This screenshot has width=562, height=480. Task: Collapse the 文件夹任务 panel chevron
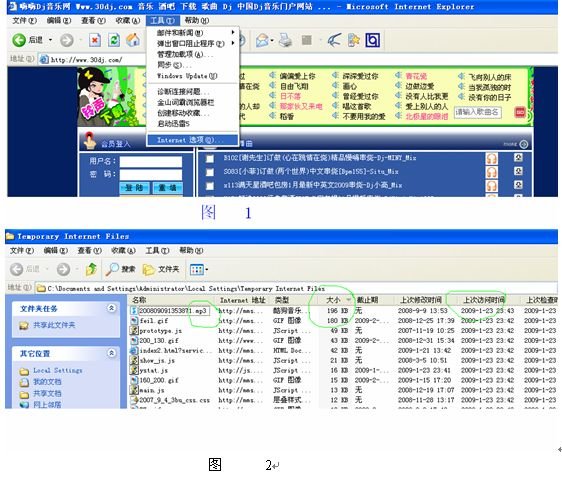(111, 308)
